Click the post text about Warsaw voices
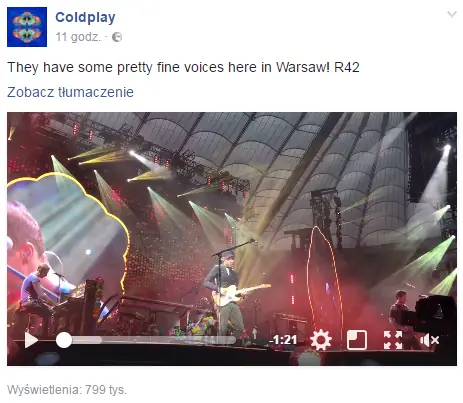463x403 pixels. pyautogui.click(x=183, y=67)
